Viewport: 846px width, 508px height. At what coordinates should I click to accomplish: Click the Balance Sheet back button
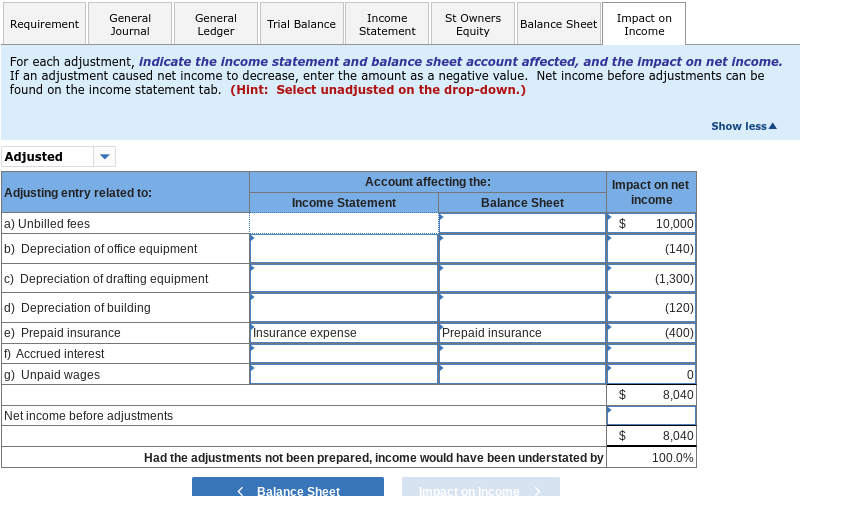[288, 487]
